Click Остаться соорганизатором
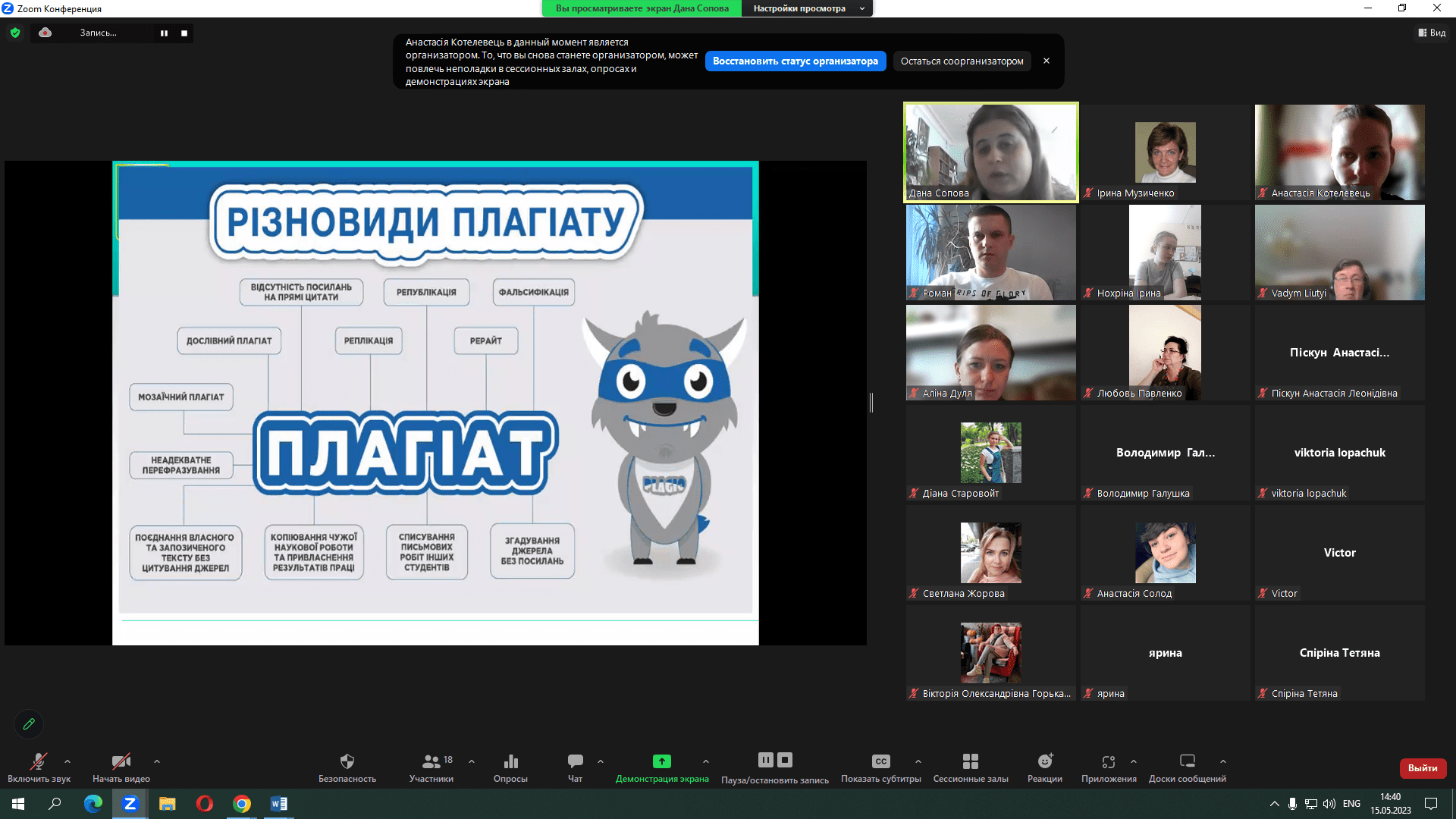The width and height of the screenshot is (1456, 819). [x=962, y=61]
